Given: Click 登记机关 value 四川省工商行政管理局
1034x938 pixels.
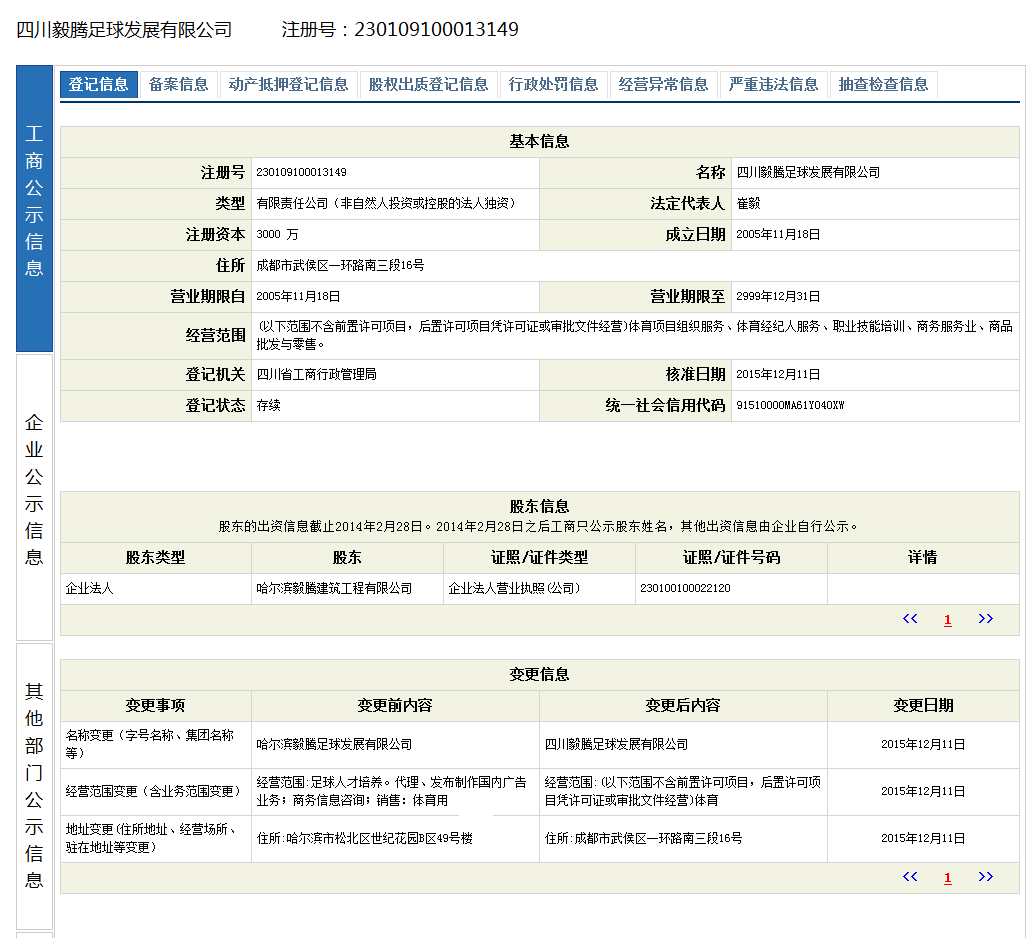Looking at the screenshot, I should 317,374.
